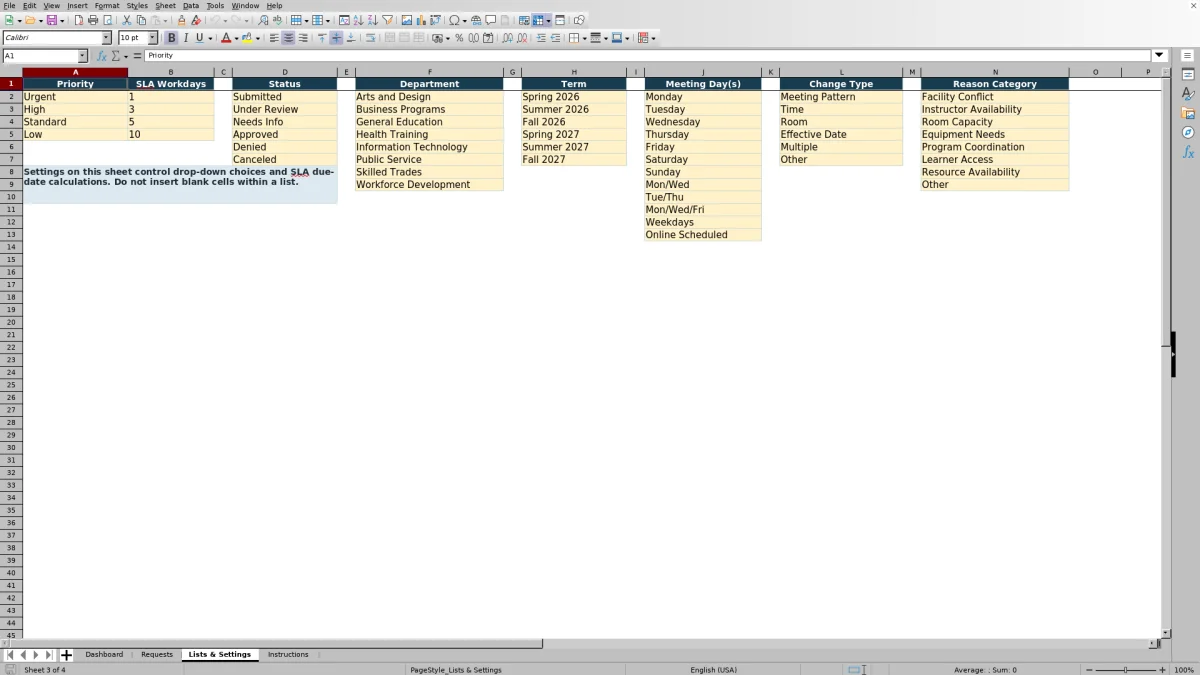Screen dimensions: 1200x675
Task: Click the Save document icon
Action: pos(51,20)
